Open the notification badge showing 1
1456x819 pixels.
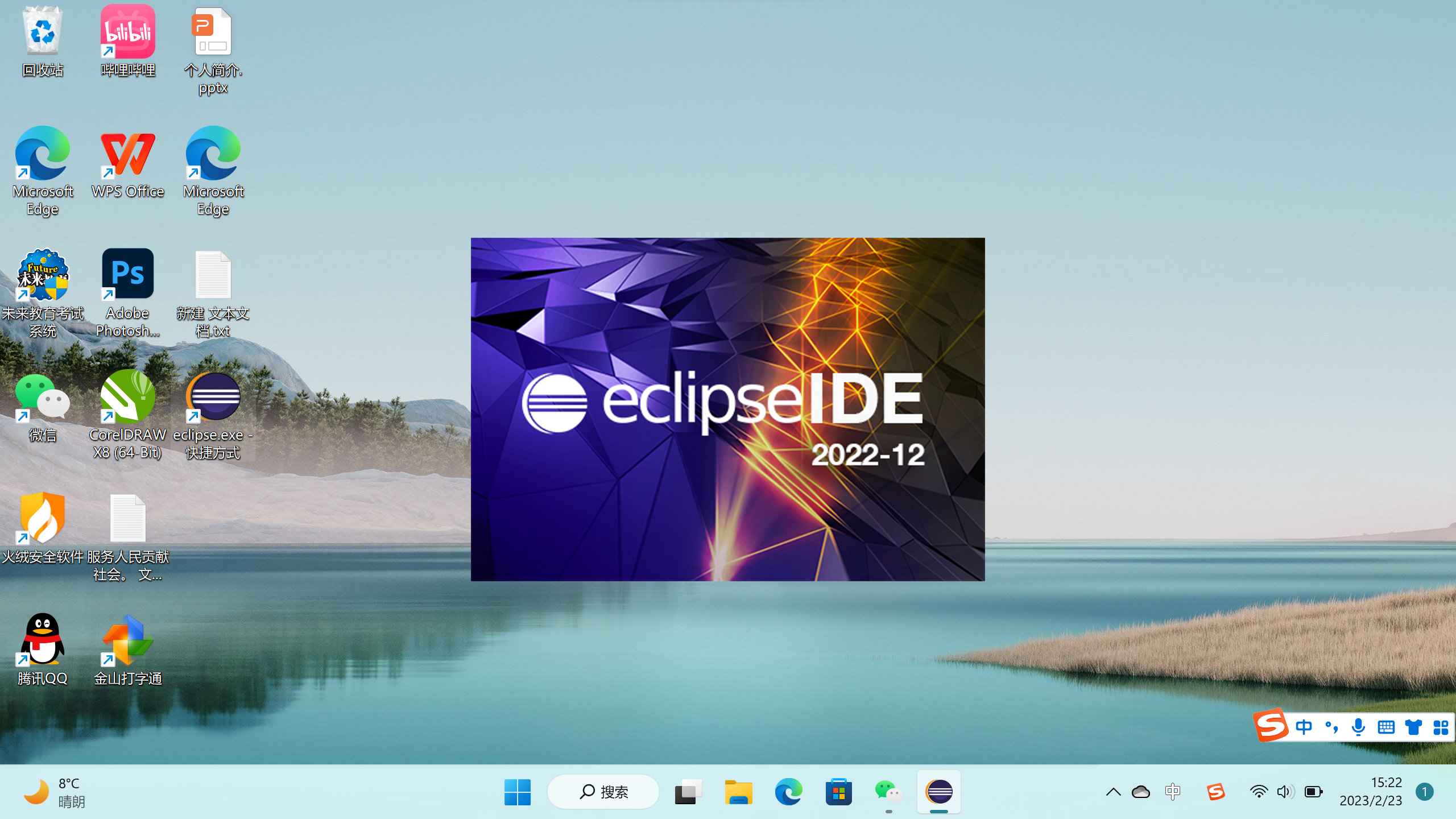coord(1425,792)
